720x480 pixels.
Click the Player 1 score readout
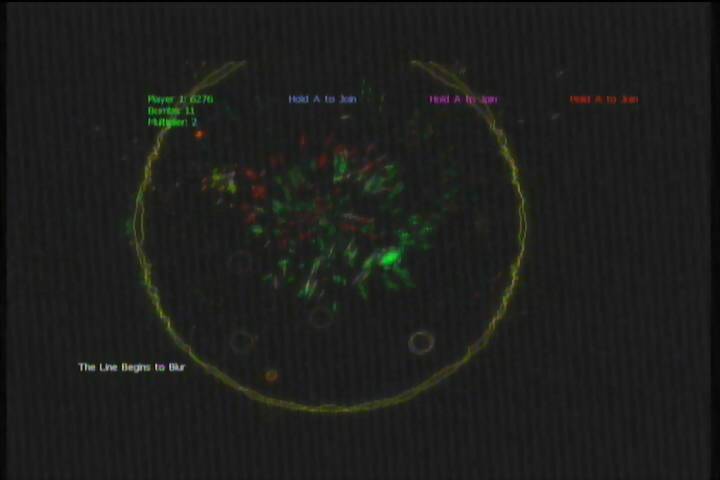tap(180, 99)
